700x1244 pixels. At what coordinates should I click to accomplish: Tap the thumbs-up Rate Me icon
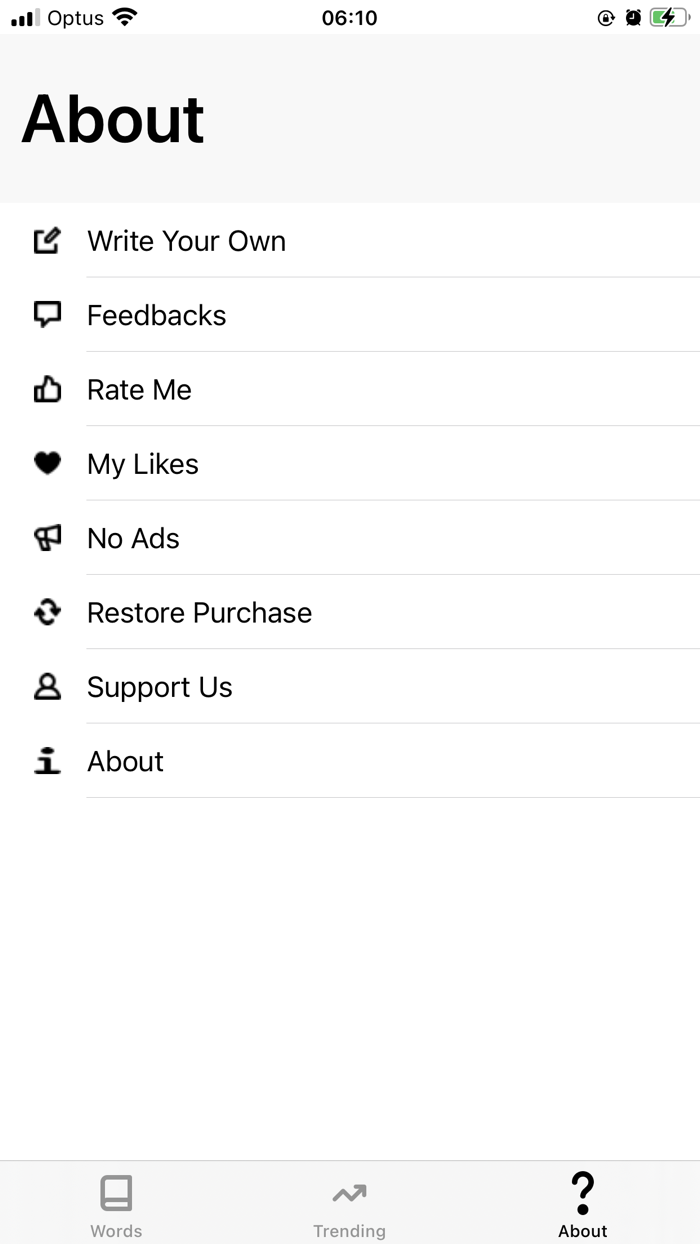pyautogui.click(x=47, y=389)
